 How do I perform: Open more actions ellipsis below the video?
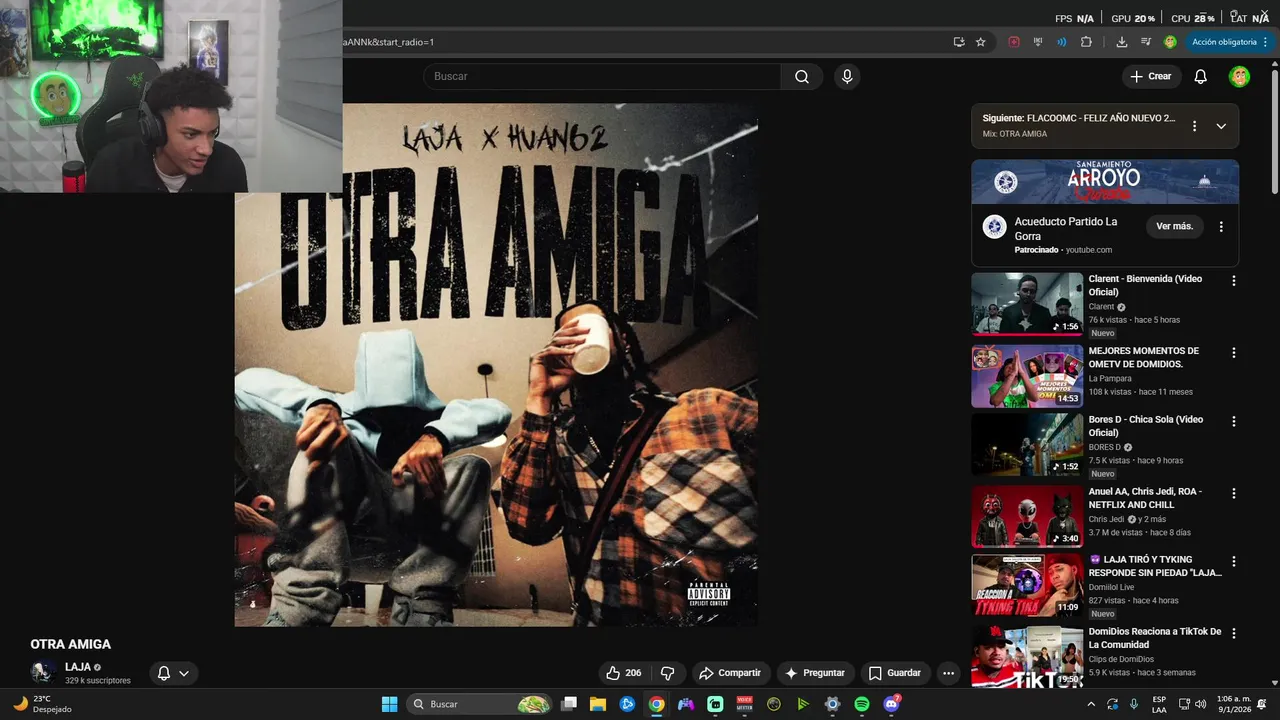tap(949, 673)
